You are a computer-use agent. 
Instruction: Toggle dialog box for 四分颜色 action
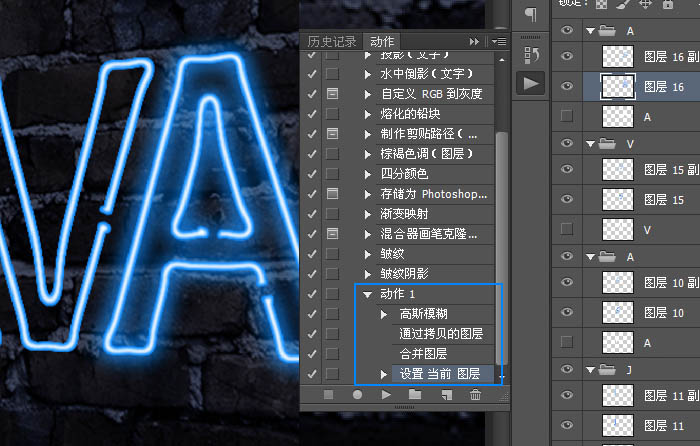332,174
